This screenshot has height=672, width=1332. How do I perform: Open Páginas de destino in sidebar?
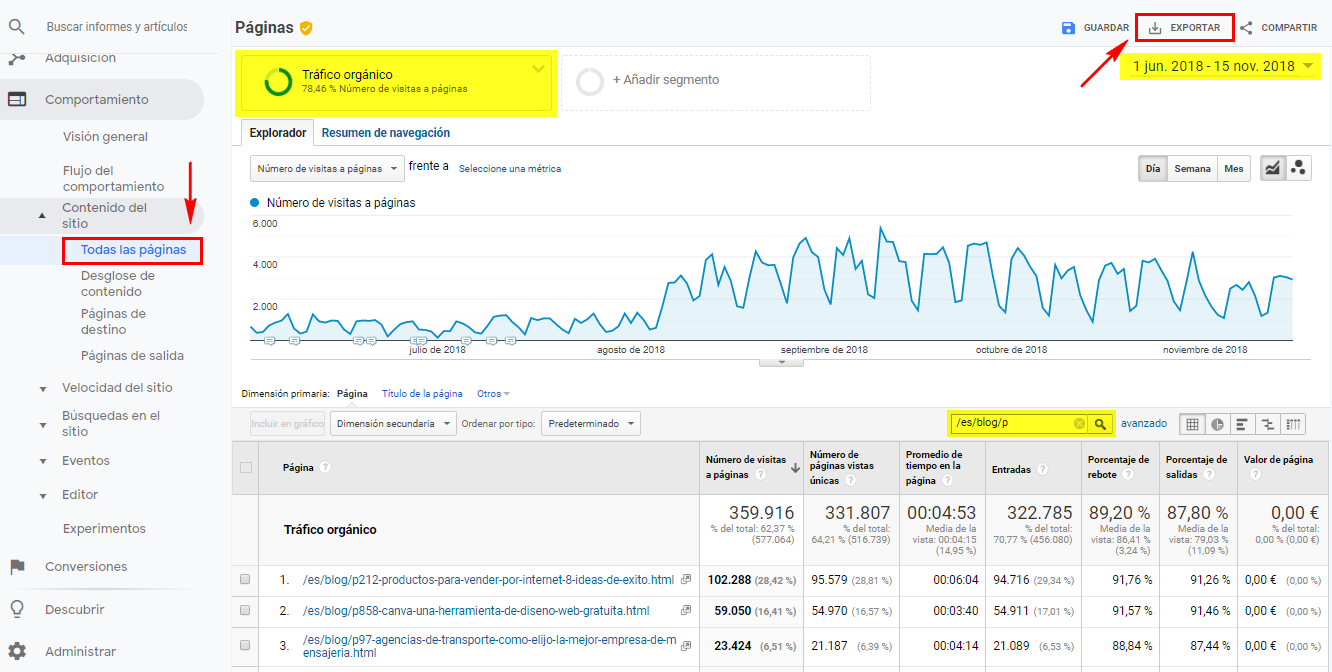click(x=113, y=321)
